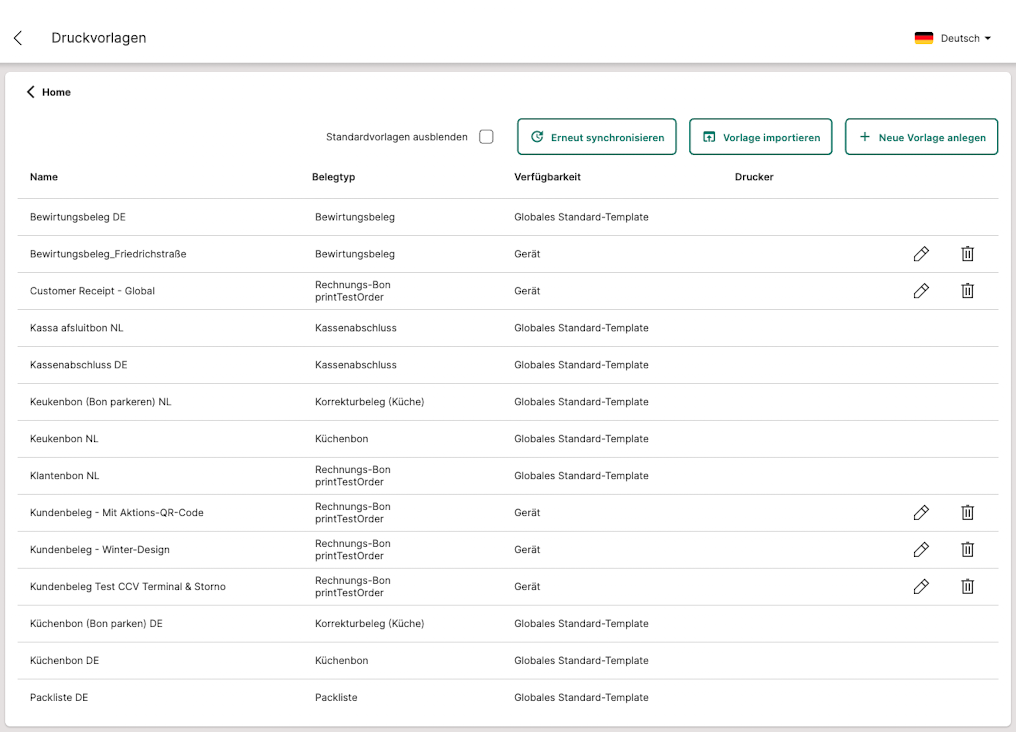Delete Customer Receipt - Global via trash icon

coord(967,291)
